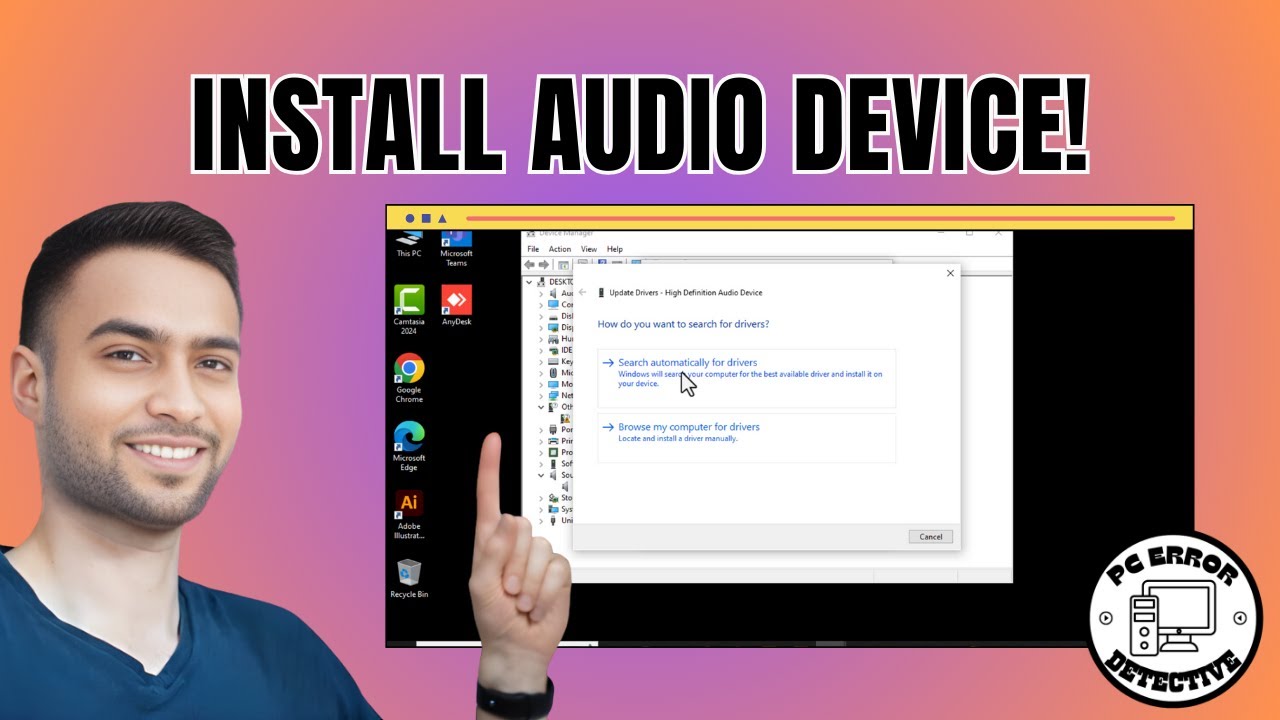The image size is (1280, 720).
Task: Click the 'How do you want to search for drivers?' heading
Action: point(683,324)
